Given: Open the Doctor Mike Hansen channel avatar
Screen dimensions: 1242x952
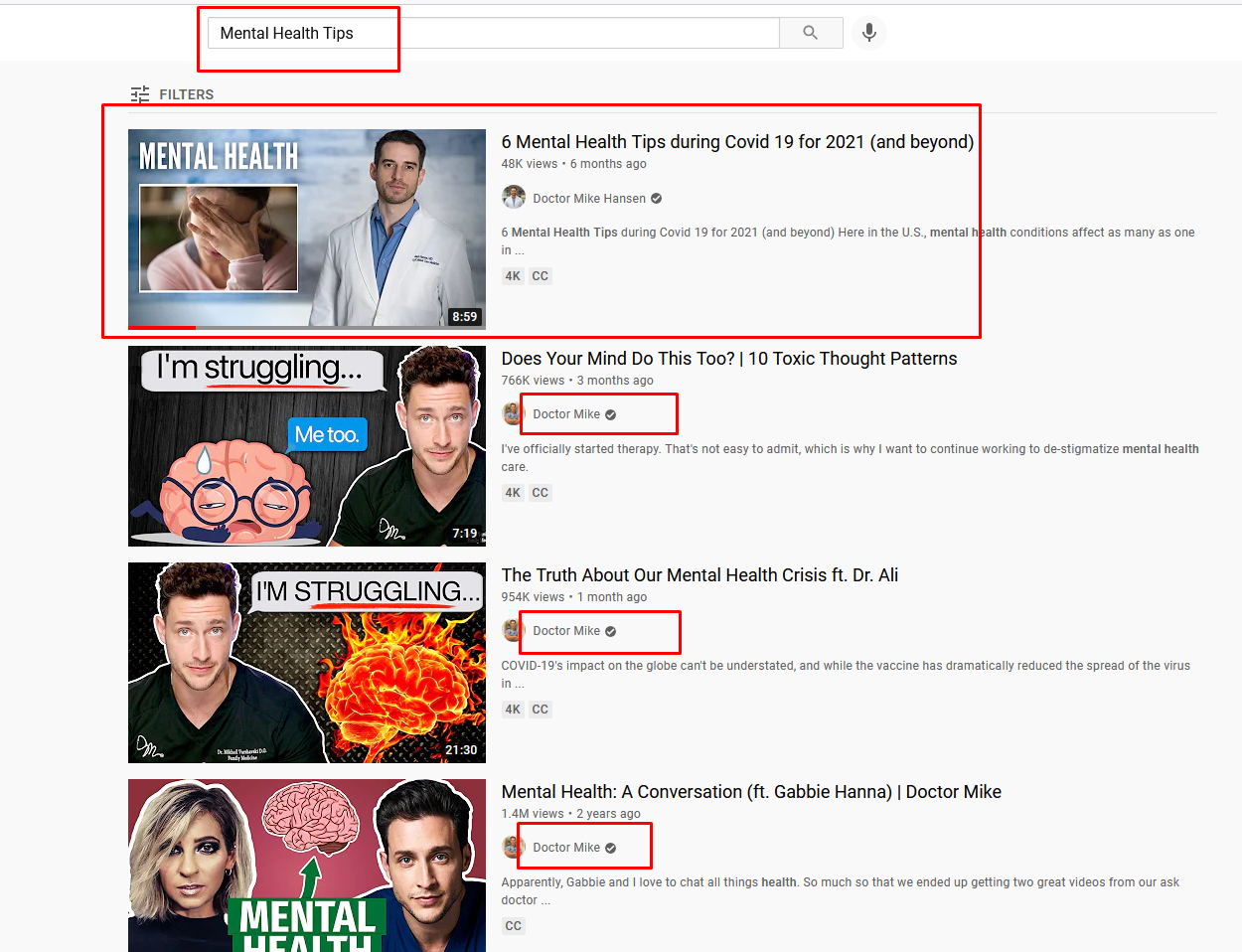Looking at the screenshot, I should point(514,198).
